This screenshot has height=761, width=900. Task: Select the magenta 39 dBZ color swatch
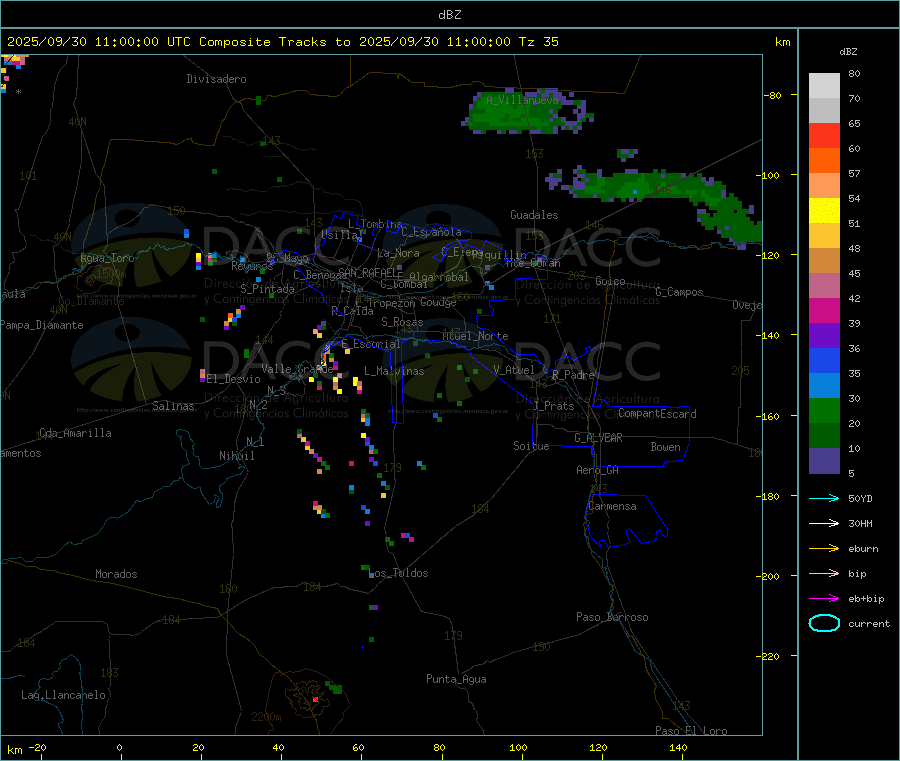824,310
